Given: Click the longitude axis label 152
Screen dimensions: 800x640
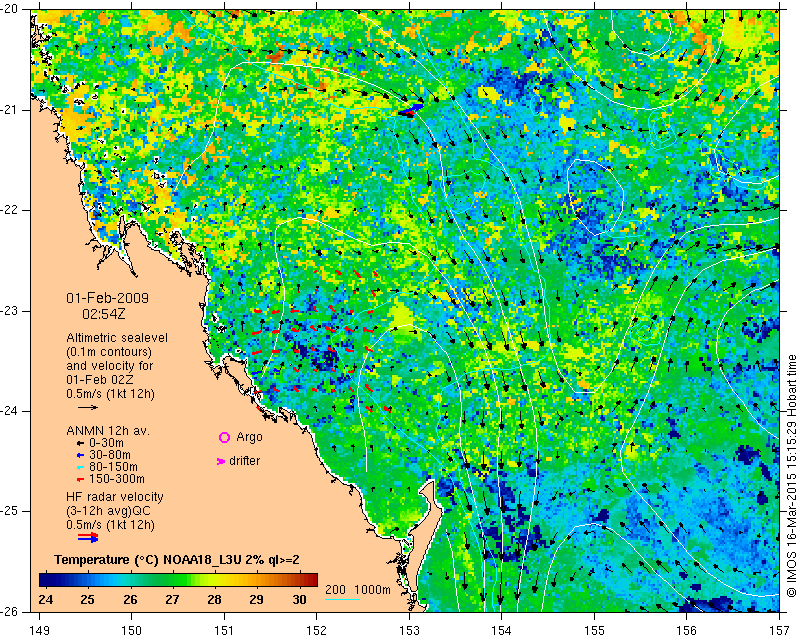Looking at the screenshot, I should coord(316,631).
